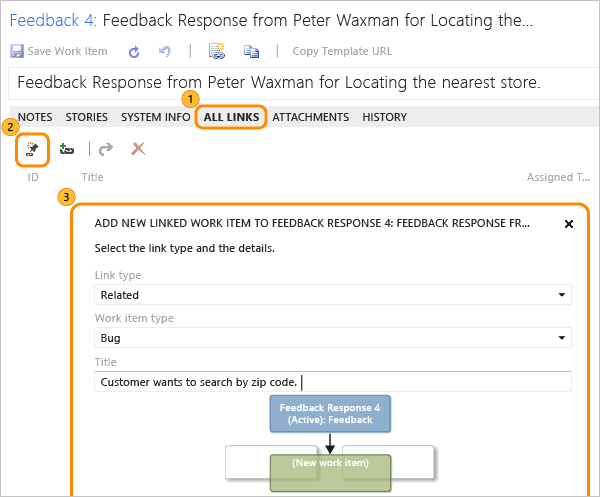Screen dimensions: 600x497
Task: Click the add new linked work item icon
Action: click(32, 148)
